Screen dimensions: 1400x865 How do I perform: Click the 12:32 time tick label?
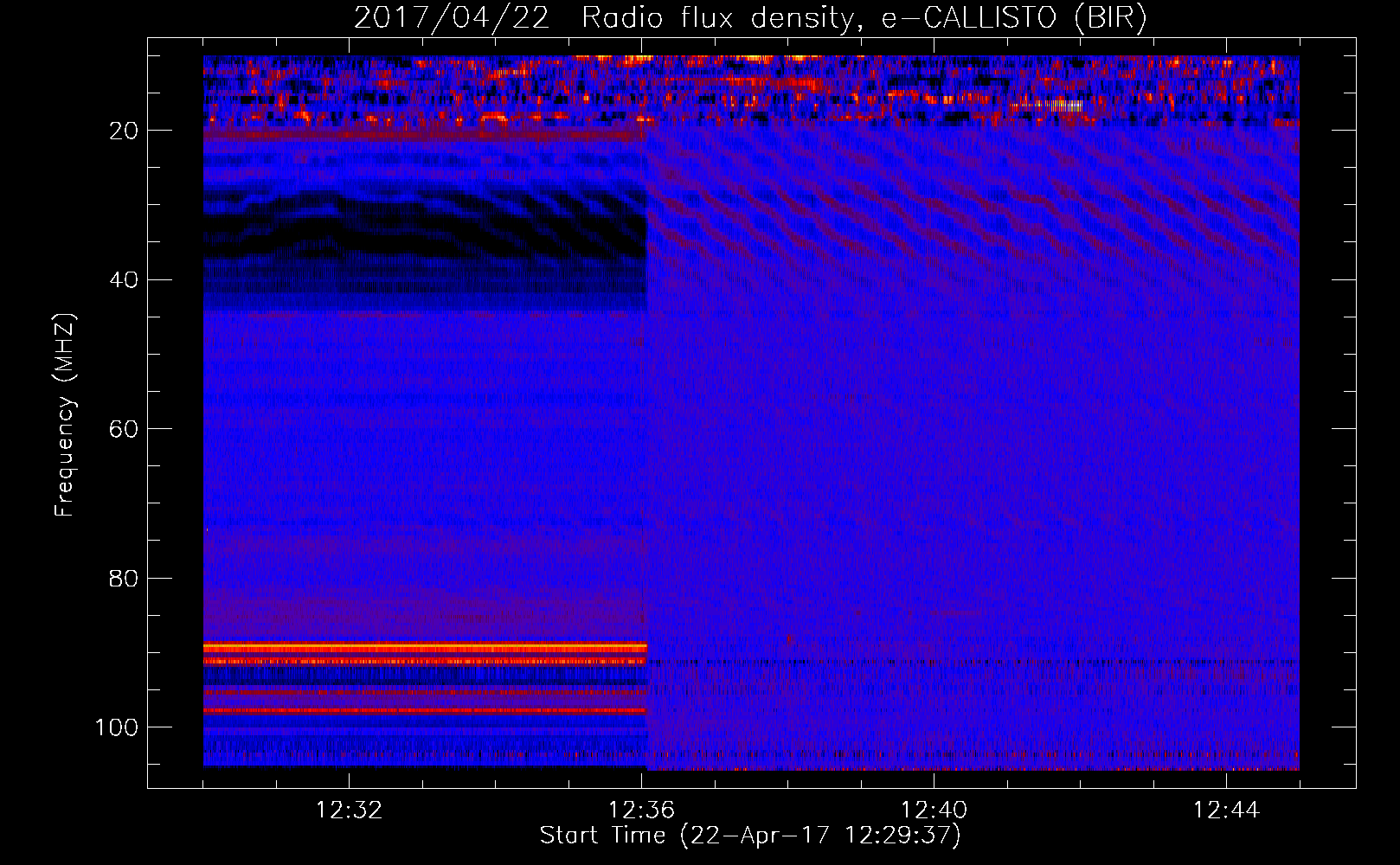click(349, 811)
